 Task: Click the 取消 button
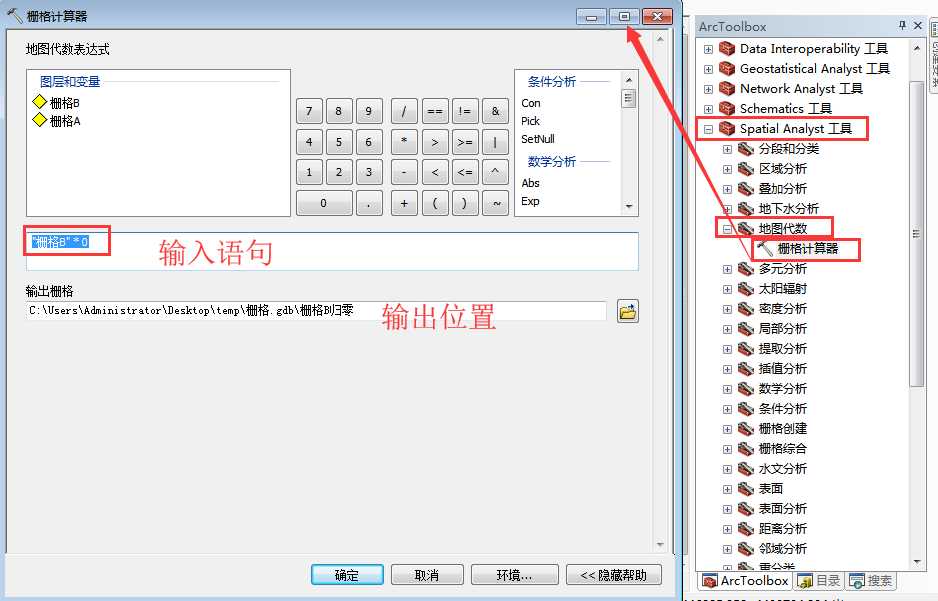click(427, 575)
